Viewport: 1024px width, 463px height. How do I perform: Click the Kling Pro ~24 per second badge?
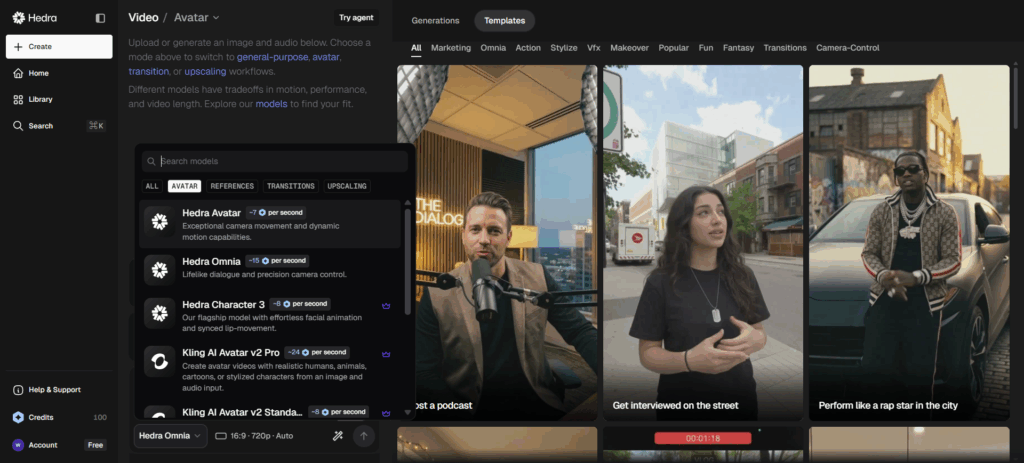coord(317,353)
